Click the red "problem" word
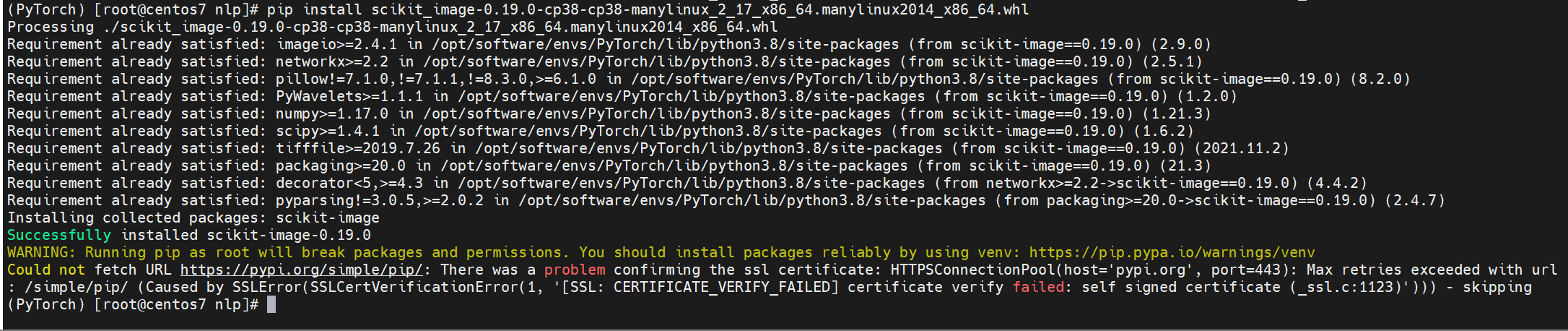Viewport: 1568px width, 331px height. click(x=575, y=270)
